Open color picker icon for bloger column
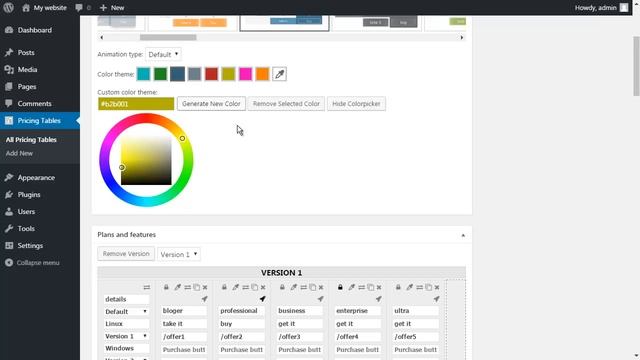The height and width of the screenshot is (360, 640). coord(178,287)
